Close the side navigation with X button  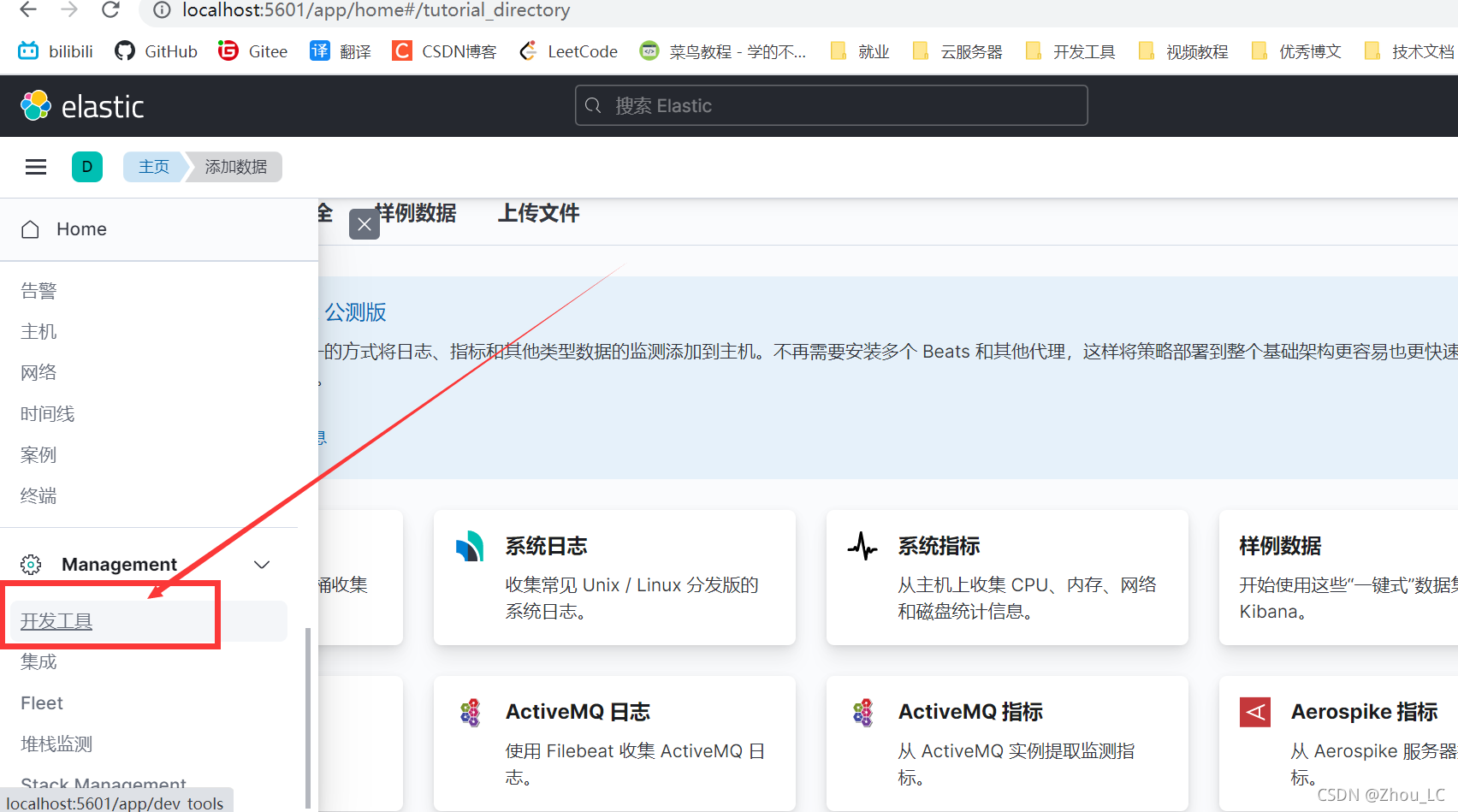click(x=364, y=224)
